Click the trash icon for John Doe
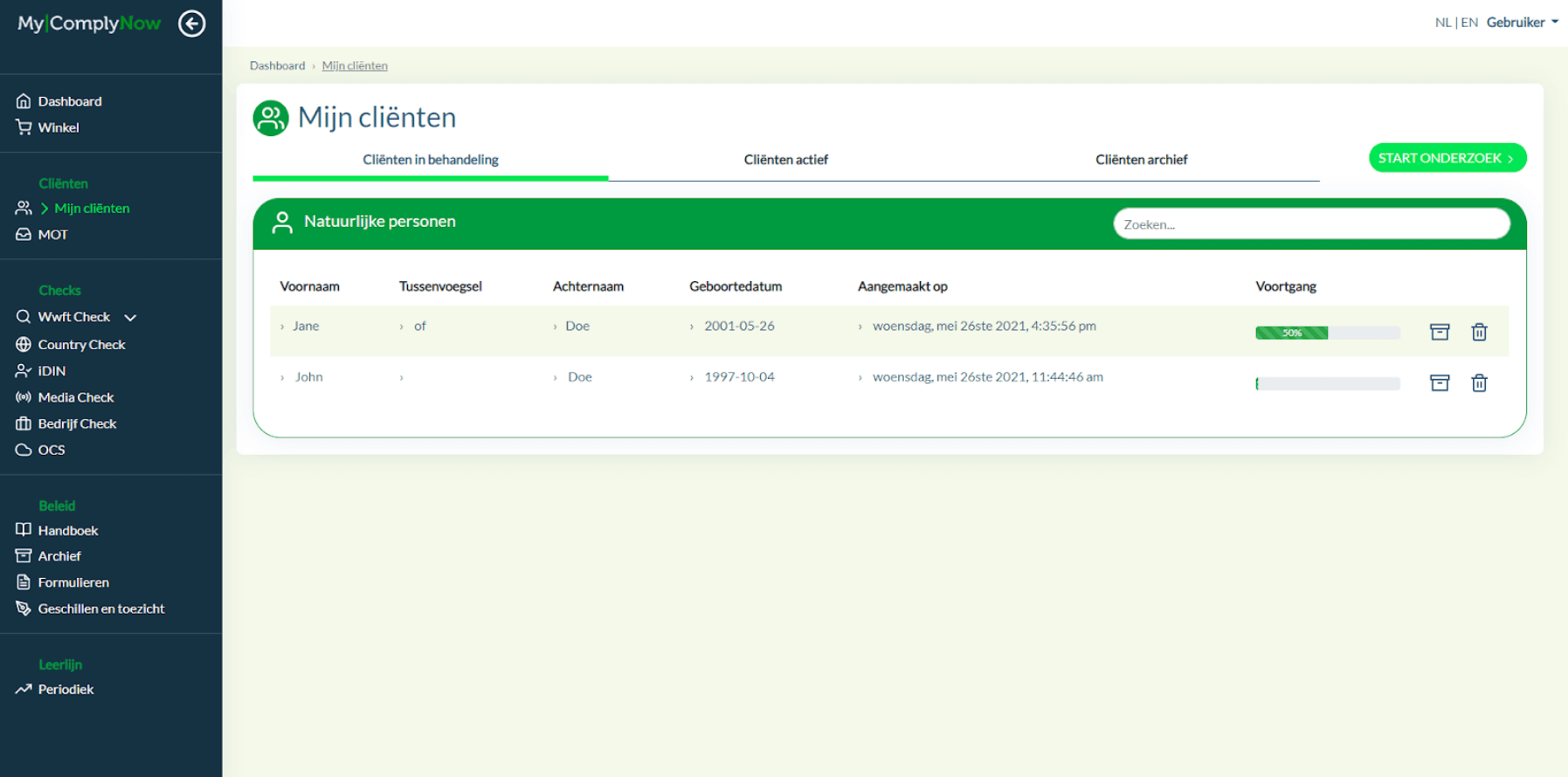The width and height of the screenshot is (1568, 777). tap(1478, 382)
